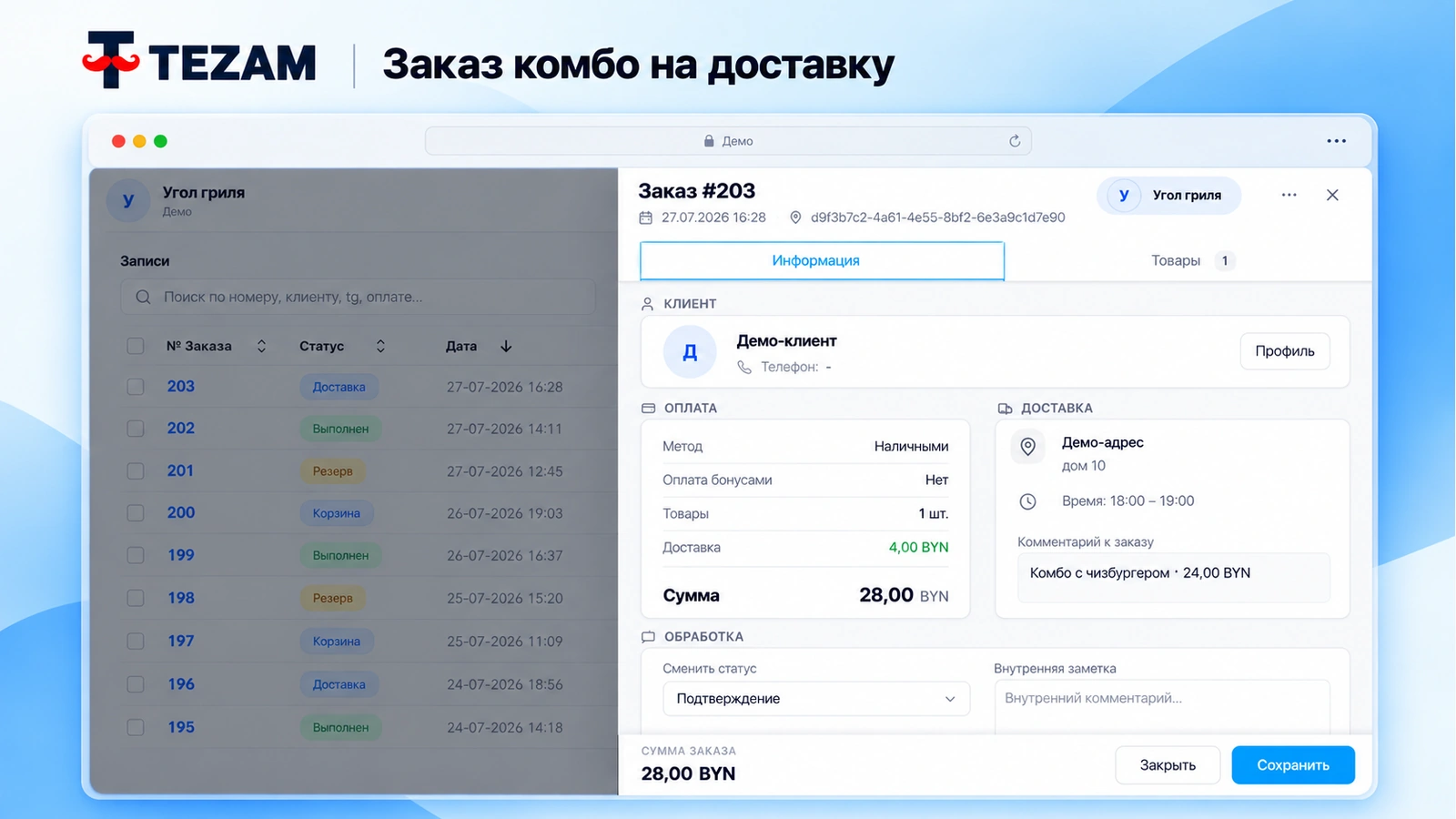The width and height of the screenshot is (1456, 819).
Task: Click the Профиль button
Action: point(1285,351)
